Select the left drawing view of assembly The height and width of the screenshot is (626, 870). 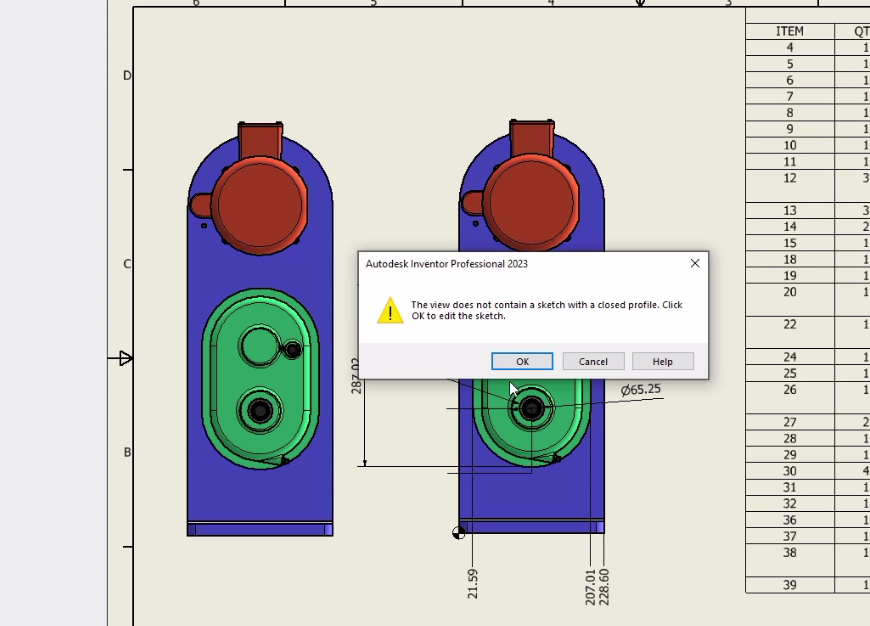pyautogui.click(x=260, y=329)
